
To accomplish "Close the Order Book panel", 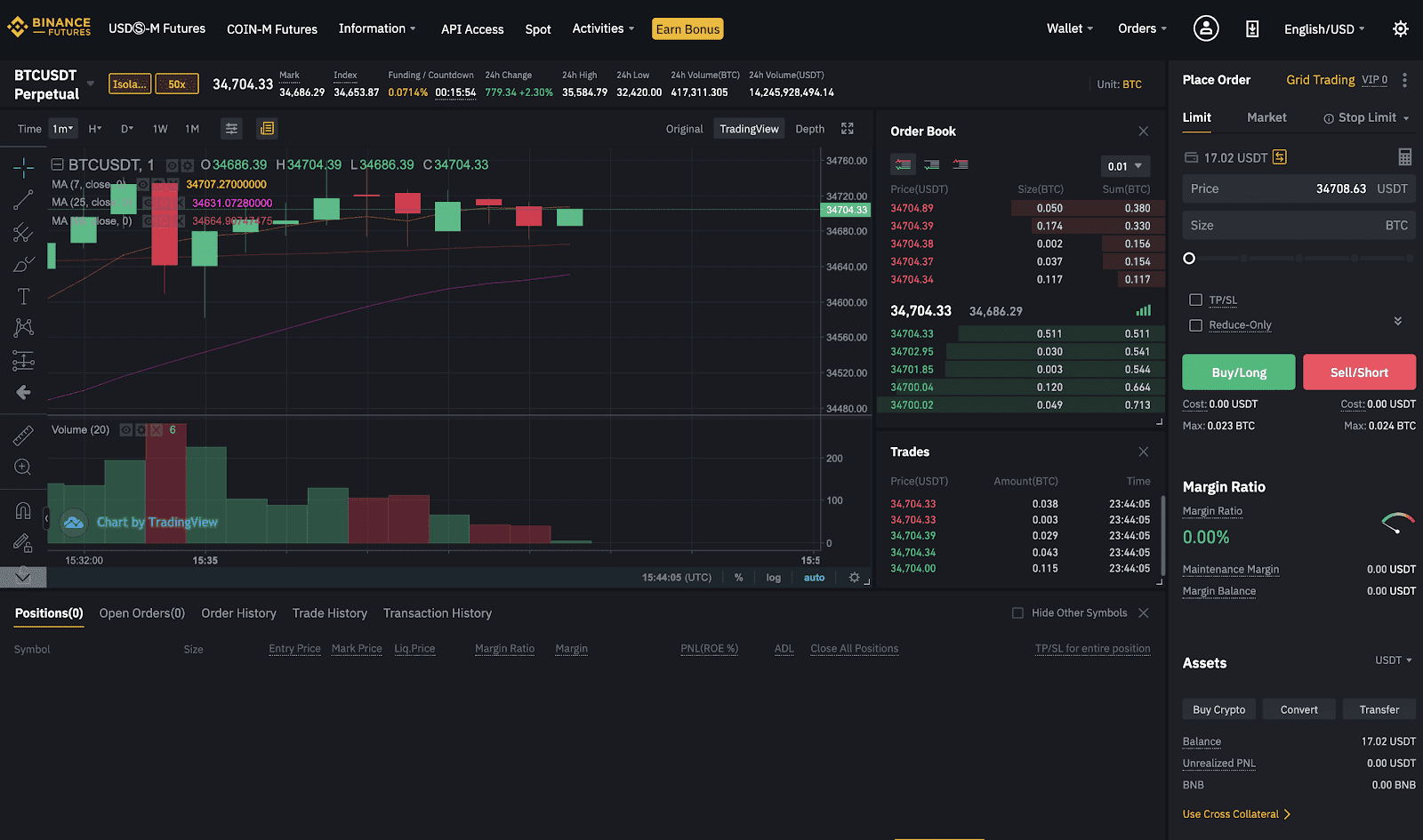I will [1144, 132].
